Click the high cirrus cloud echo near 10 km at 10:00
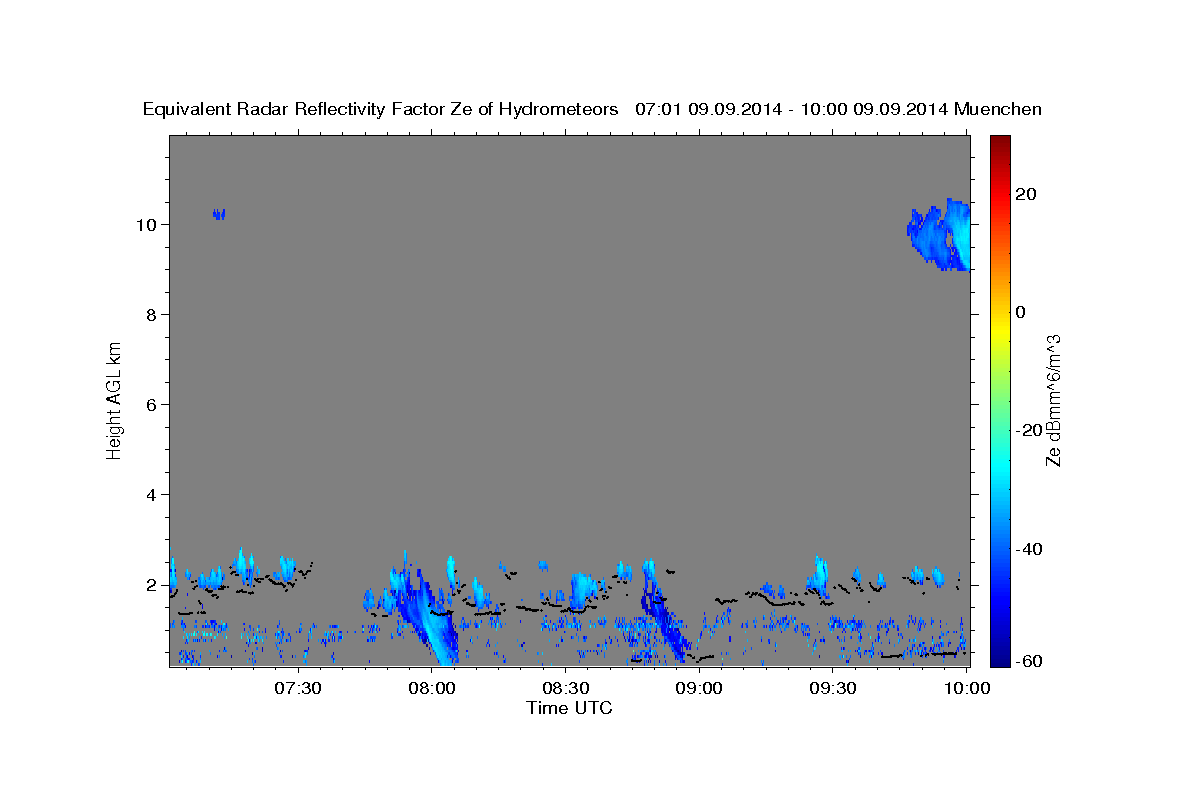This screenshot has height=800, width=1200. [x=941, y=236]
